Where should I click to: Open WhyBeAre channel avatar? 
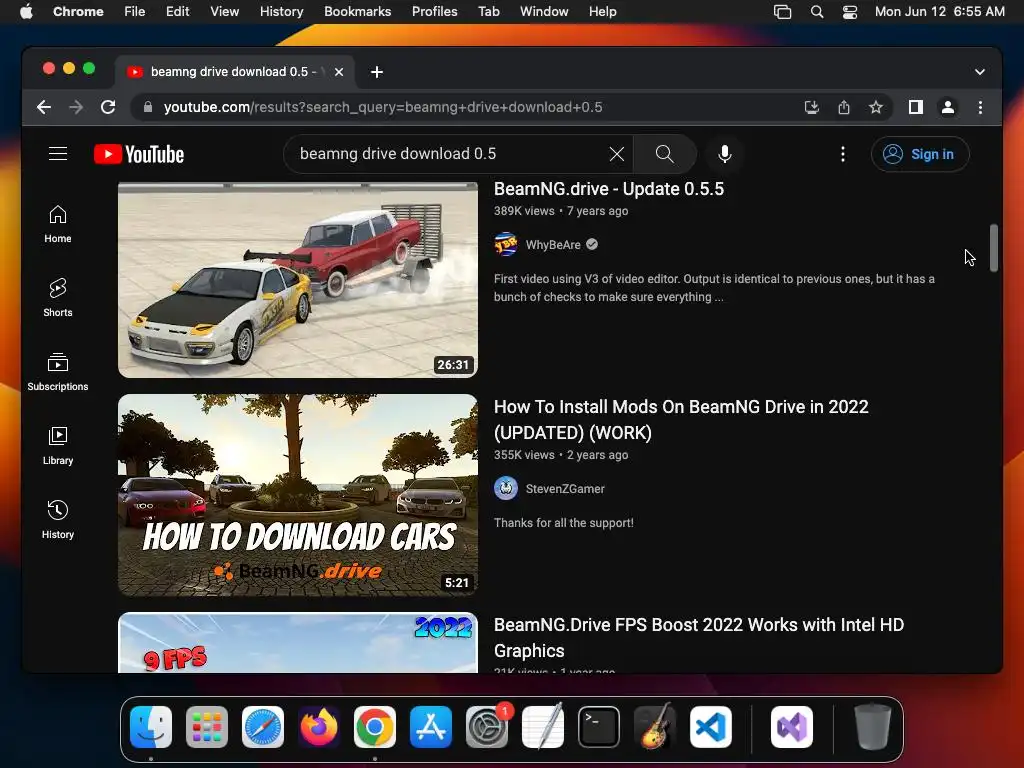(x=505, y=244)
